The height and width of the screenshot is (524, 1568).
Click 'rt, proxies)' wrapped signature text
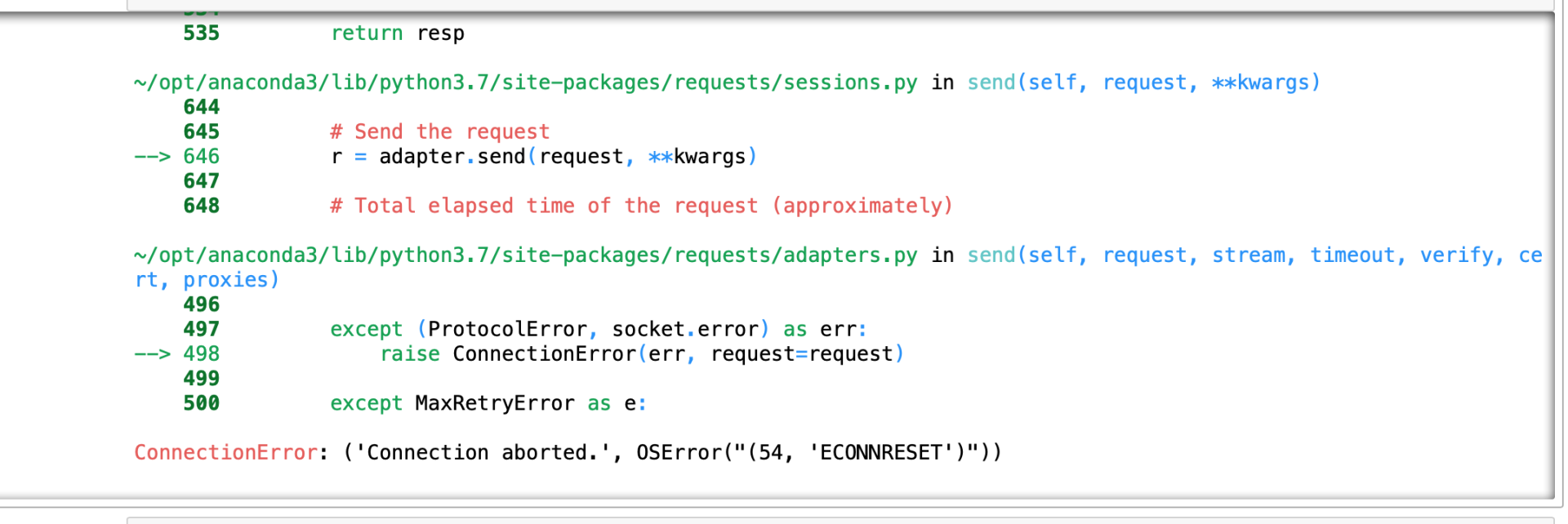pos(207,280)
